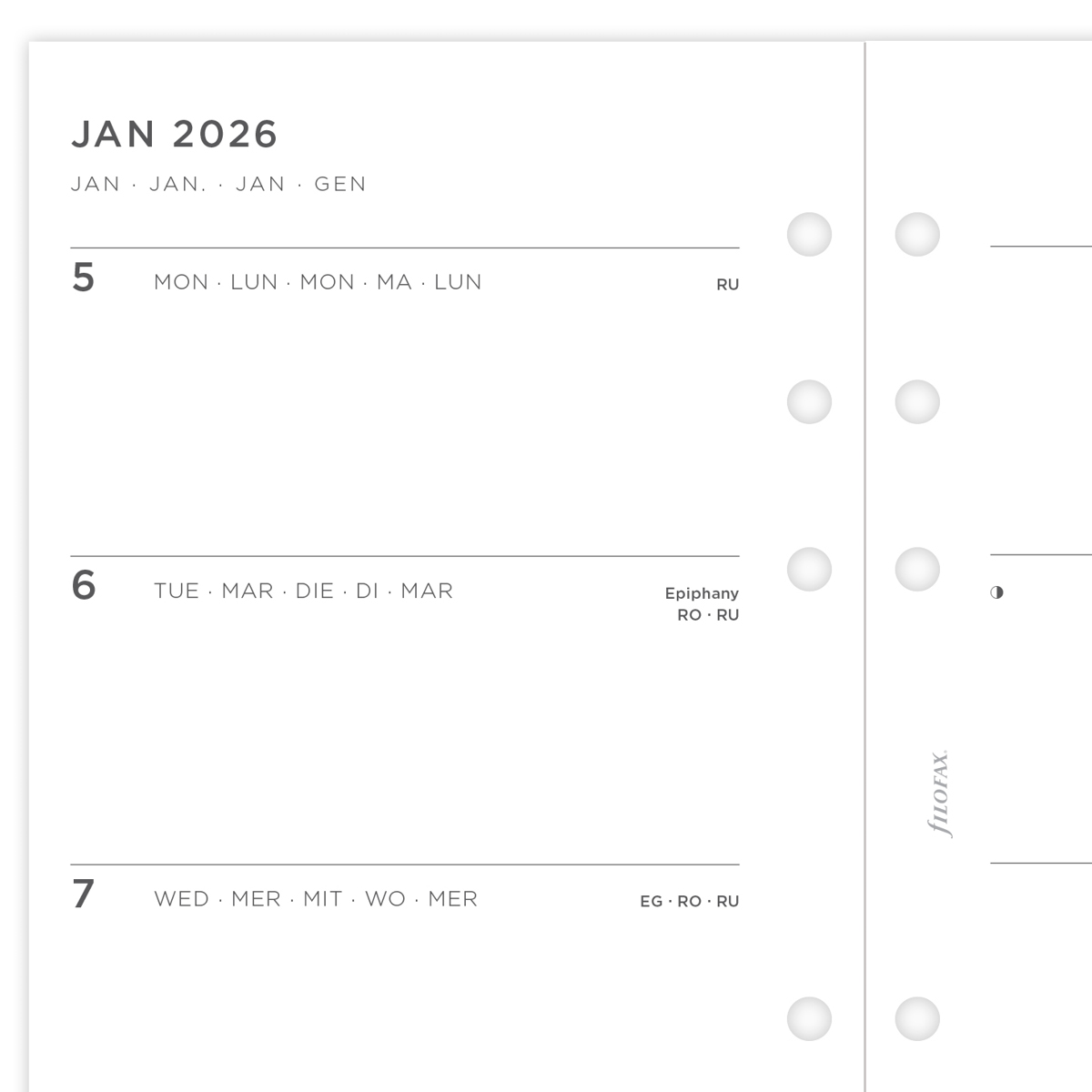Click the Tuesday weekday names row
This screenshot has width=1092, height=1092.
click(303, 591)
